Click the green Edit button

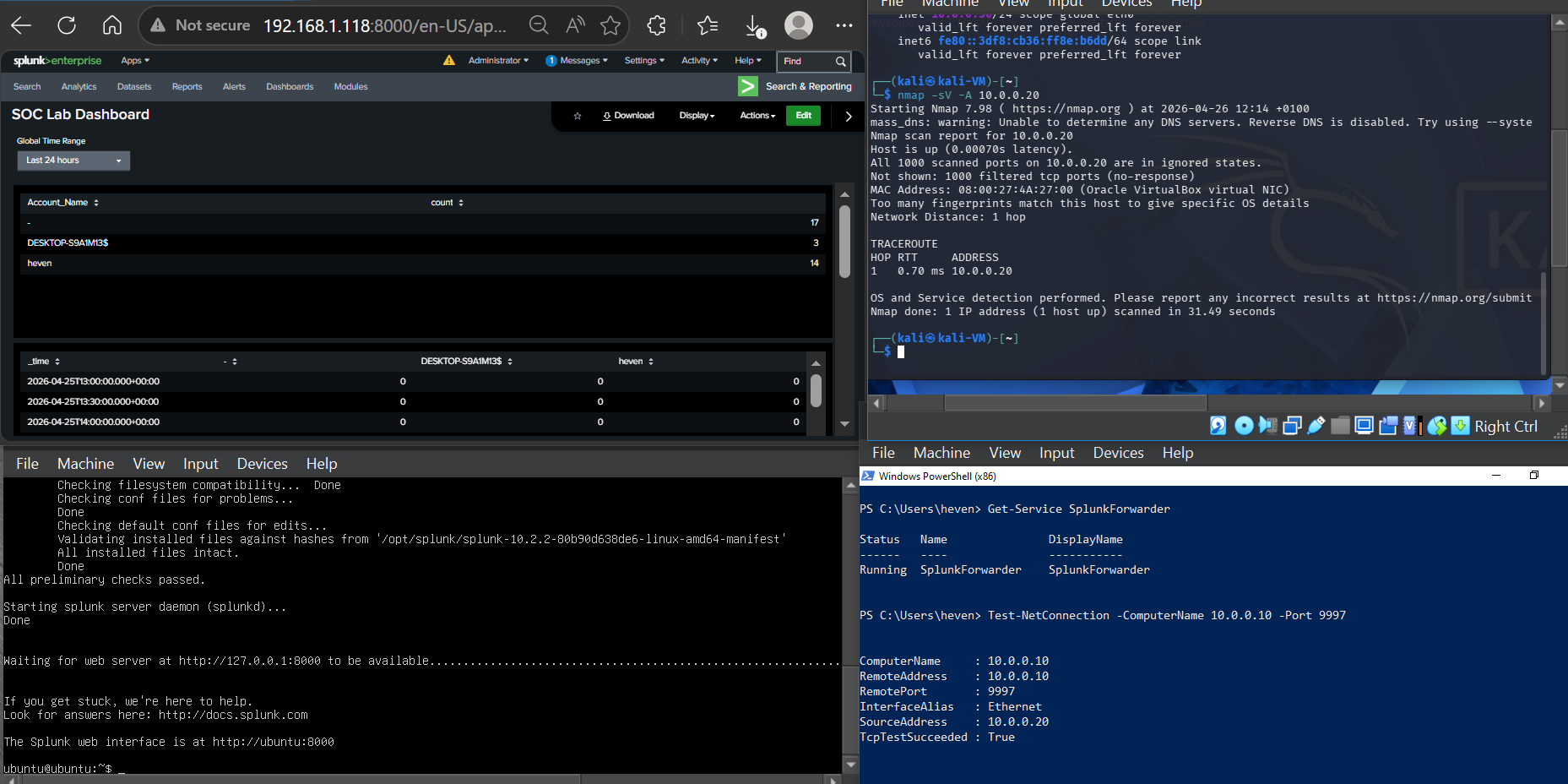pyautogui.click(x=803, y=116)
